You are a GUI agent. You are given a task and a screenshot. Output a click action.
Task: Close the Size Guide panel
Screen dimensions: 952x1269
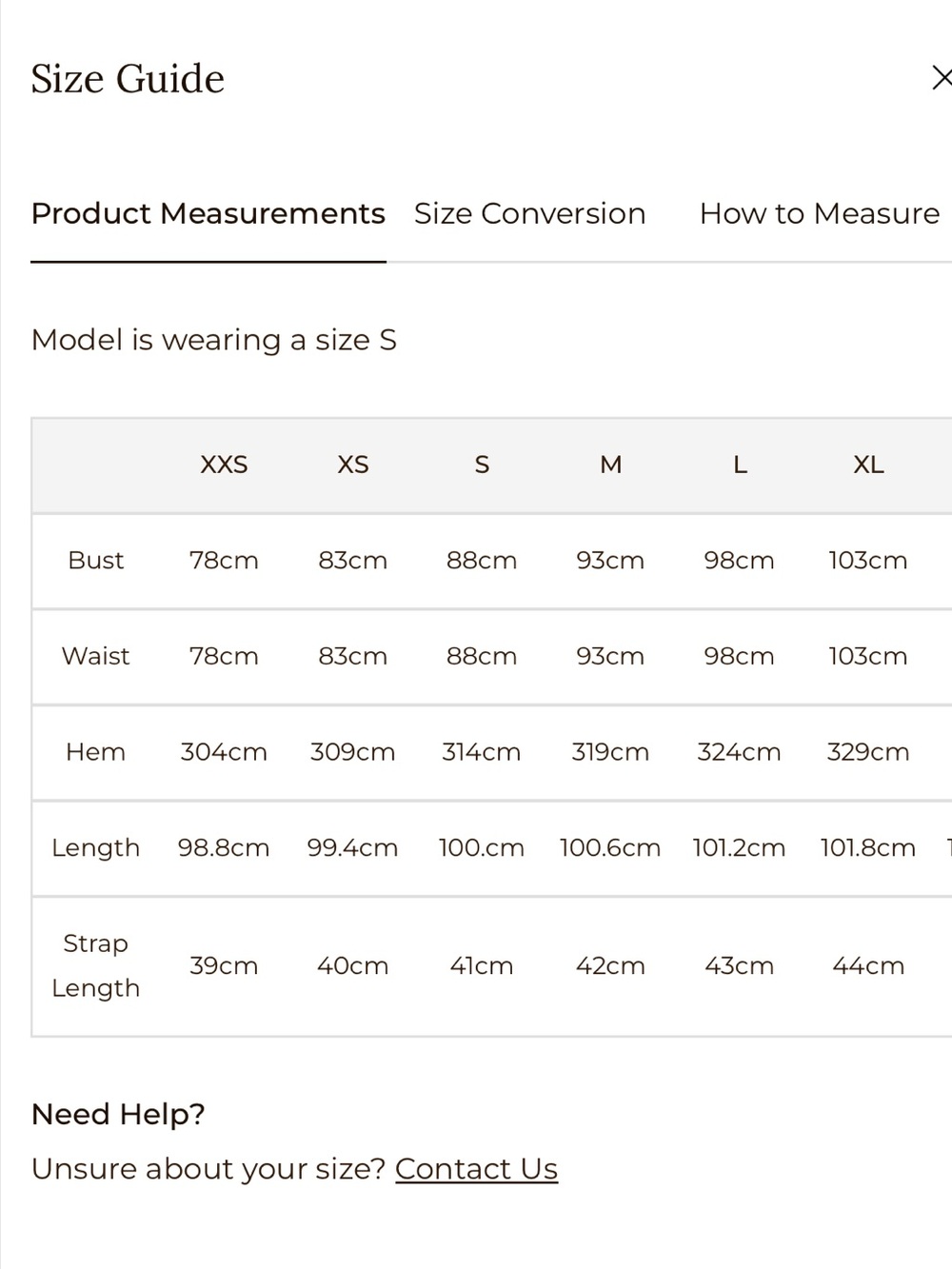(941, 78)
